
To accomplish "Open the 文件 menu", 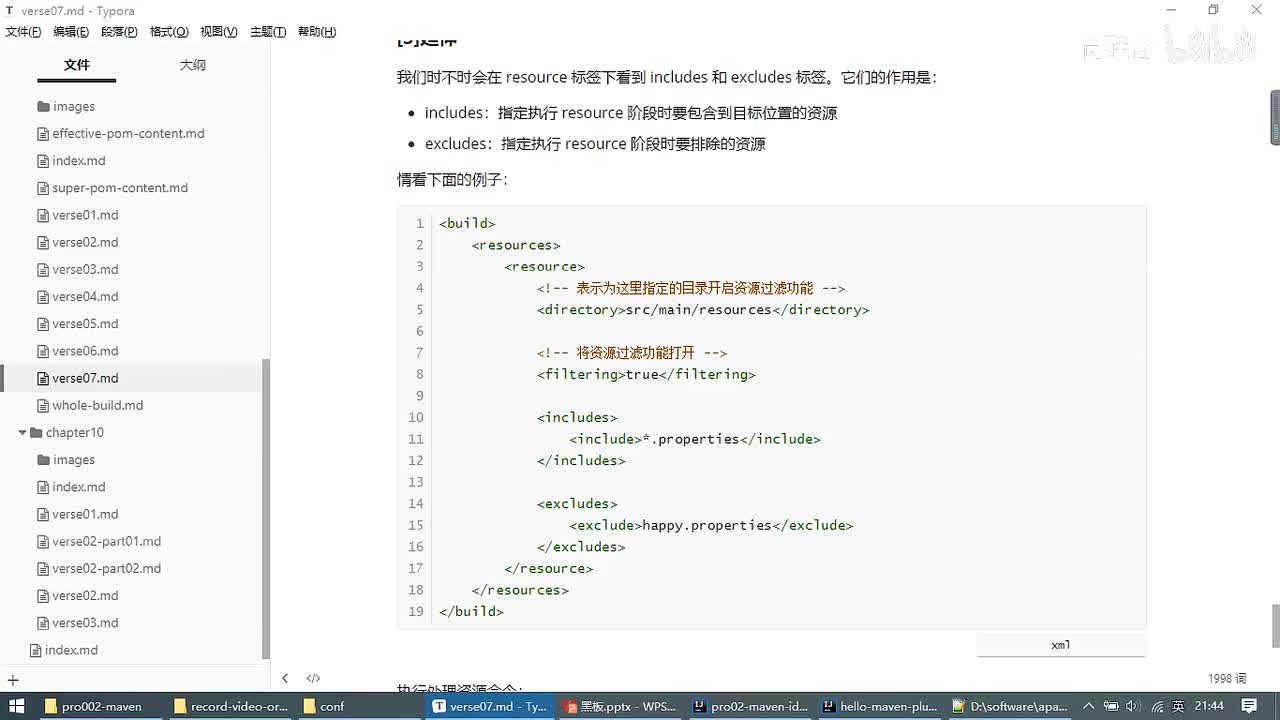I will click(x=23, y=32).
